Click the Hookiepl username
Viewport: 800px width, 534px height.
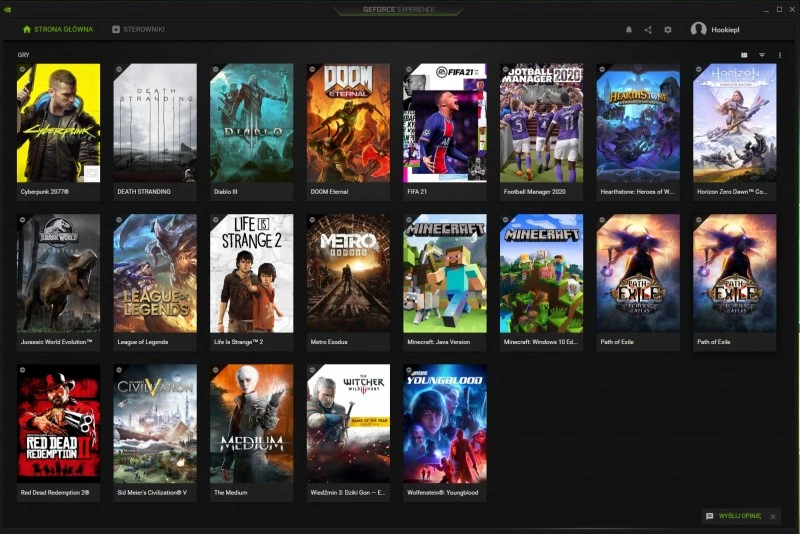(725, 30)
